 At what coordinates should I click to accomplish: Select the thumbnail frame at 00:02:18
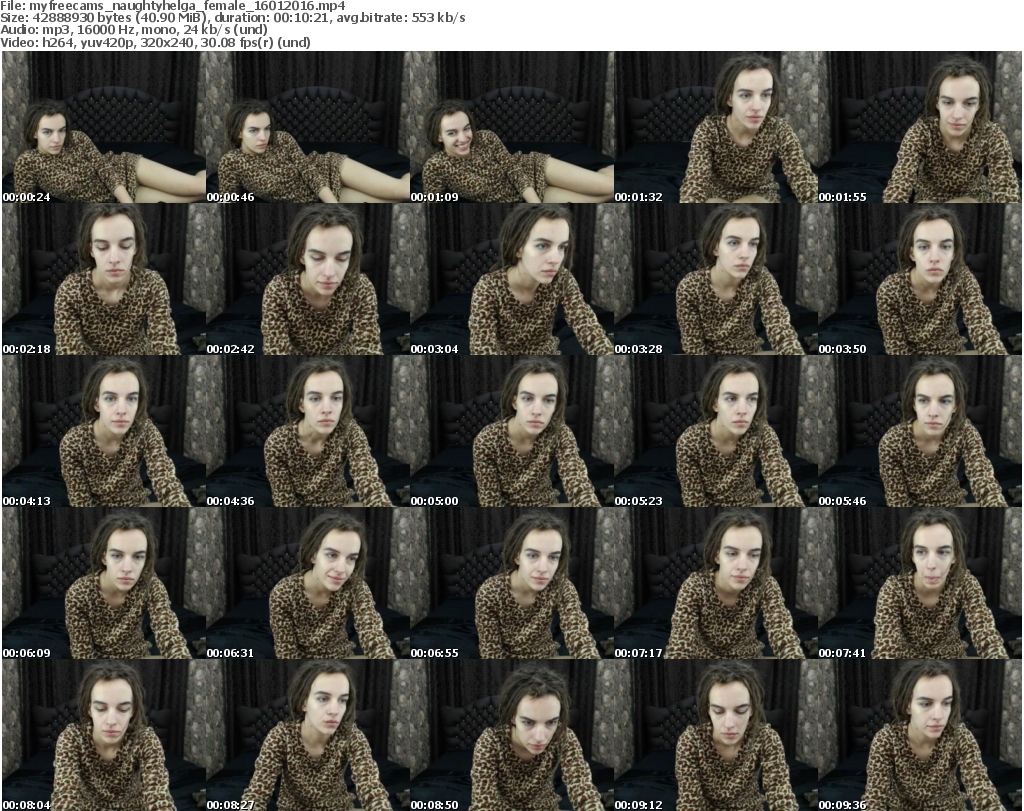104,279
